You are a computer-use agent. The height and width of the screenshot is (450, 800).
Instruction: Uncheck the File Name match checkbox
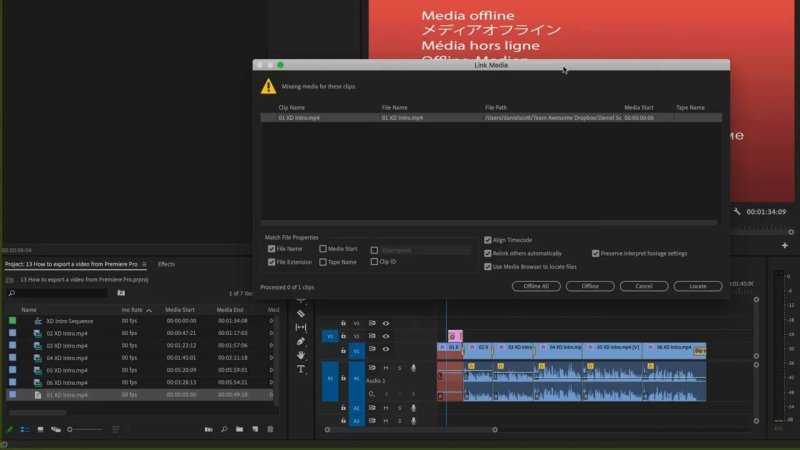(271, 249)
